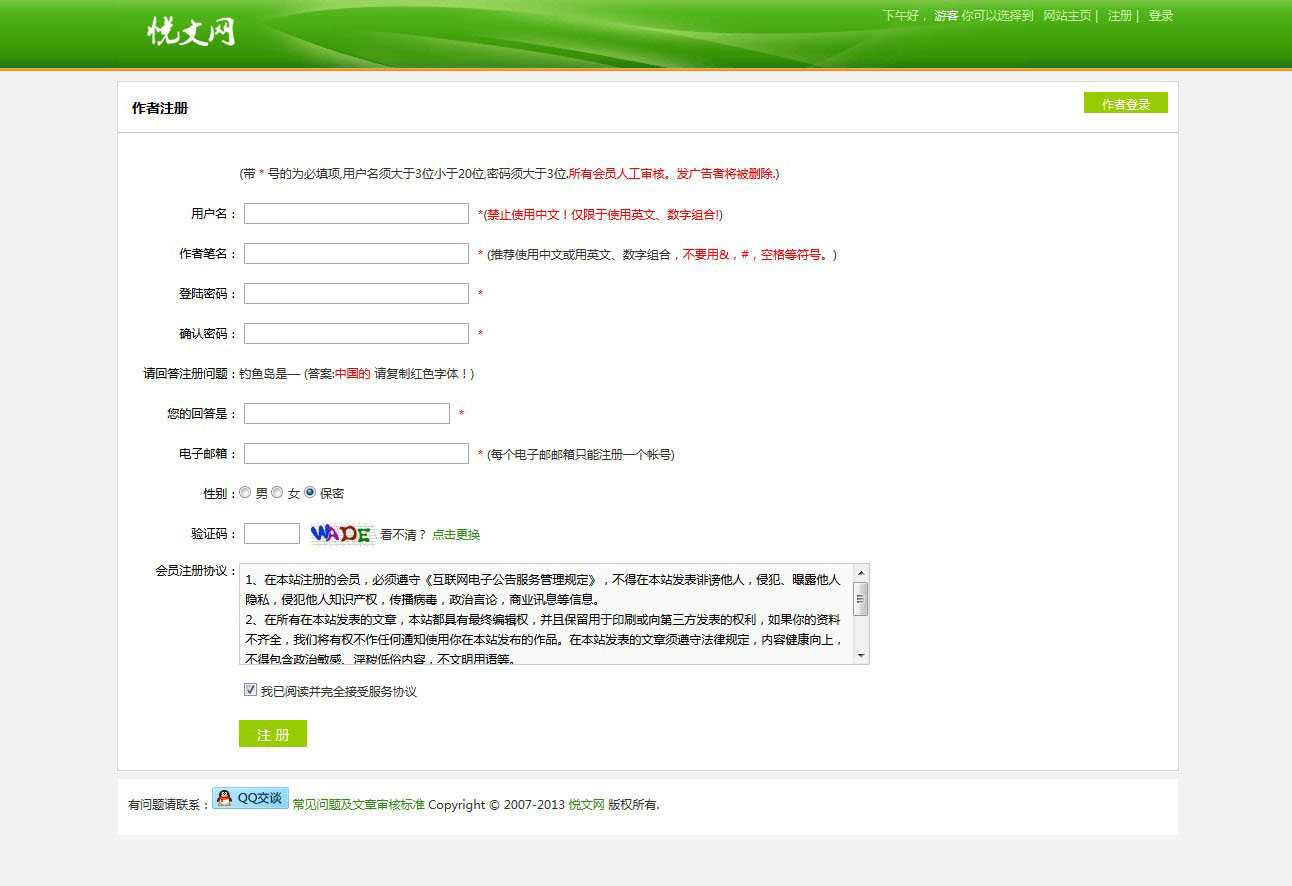Click the 验证码 captcha input box
The width and height of the screenshot is (1292, 886).
click(271, 534)
